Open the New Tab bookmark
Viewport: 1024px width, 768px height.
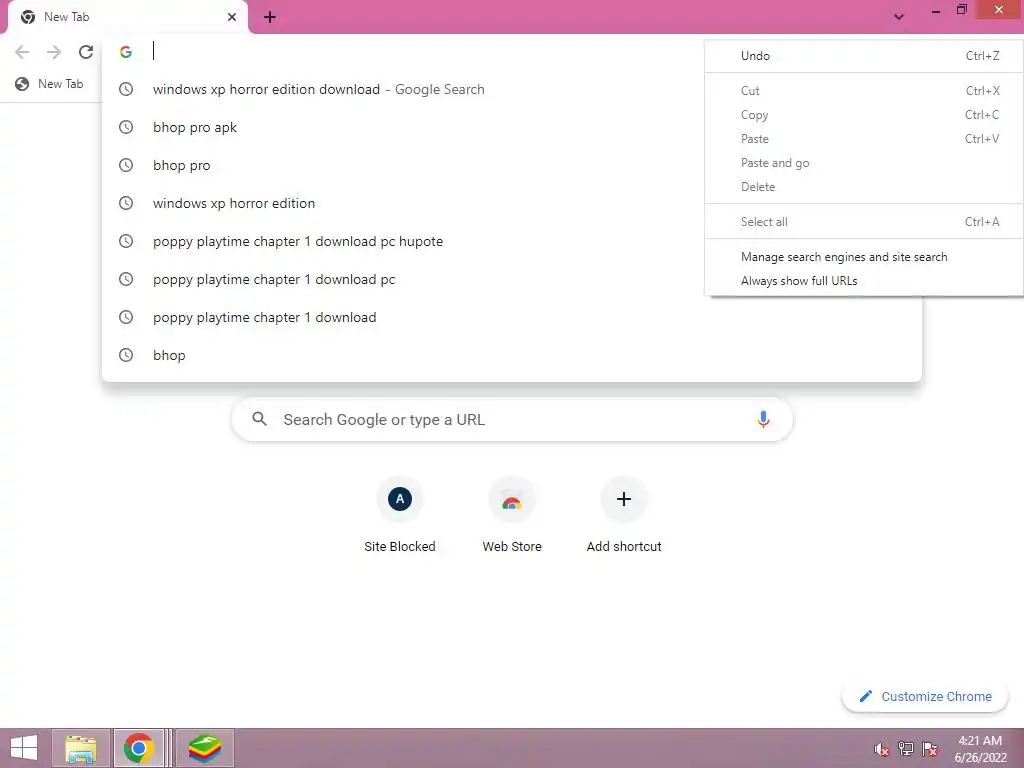tap(50, 84)
